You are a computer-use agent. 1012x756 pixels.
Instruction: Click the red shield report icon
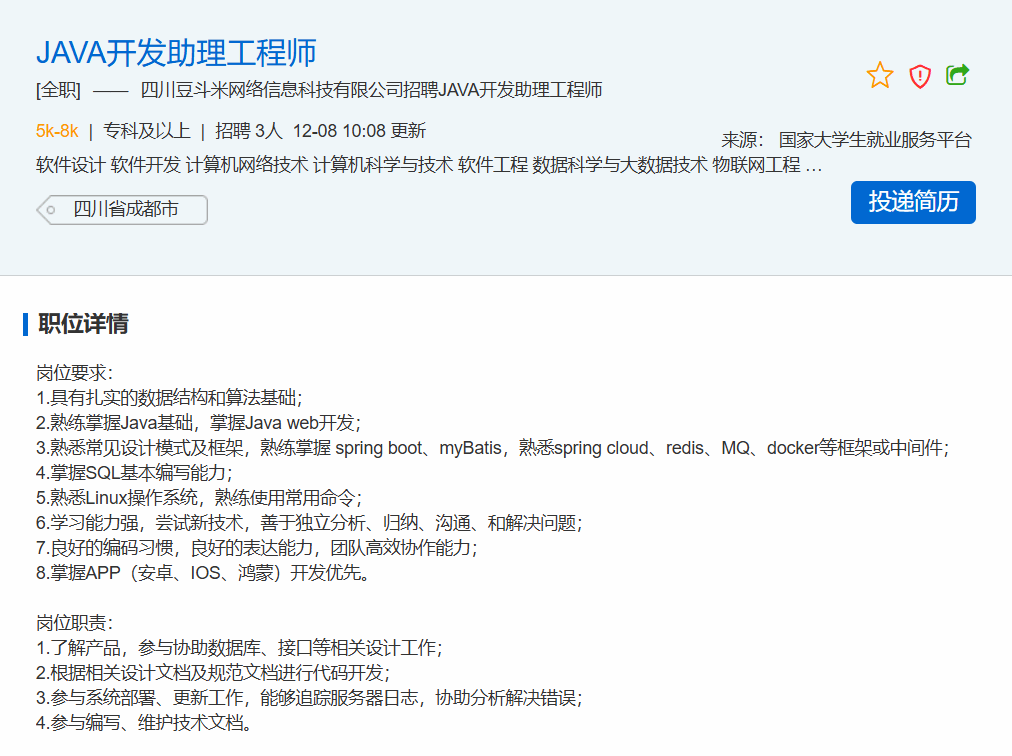click(920, 76)
